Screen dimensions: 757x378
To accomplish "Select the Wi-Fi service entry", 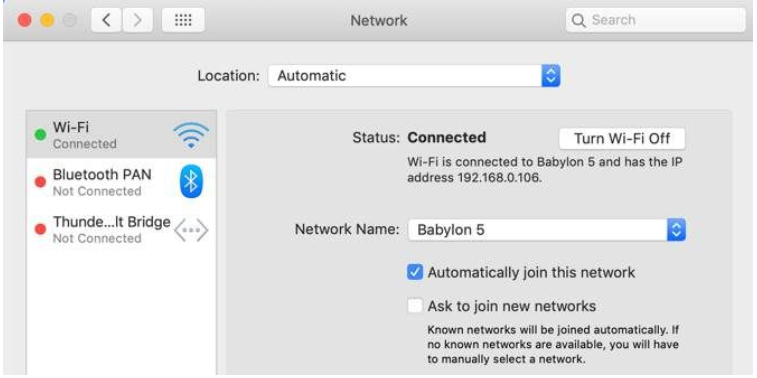I will coord(121,135).
